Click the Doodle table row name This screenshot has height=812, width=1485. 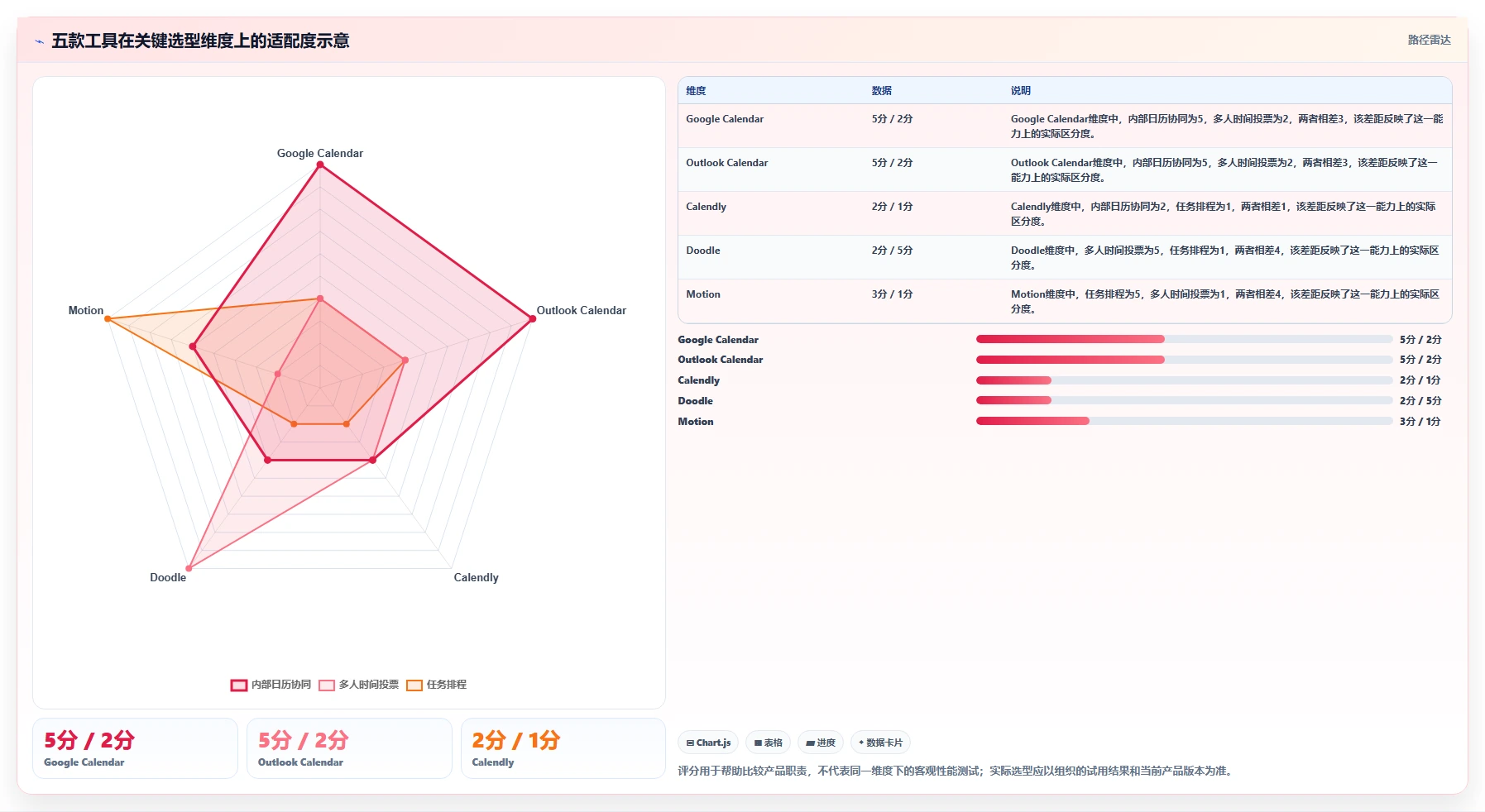coord(702,251)
